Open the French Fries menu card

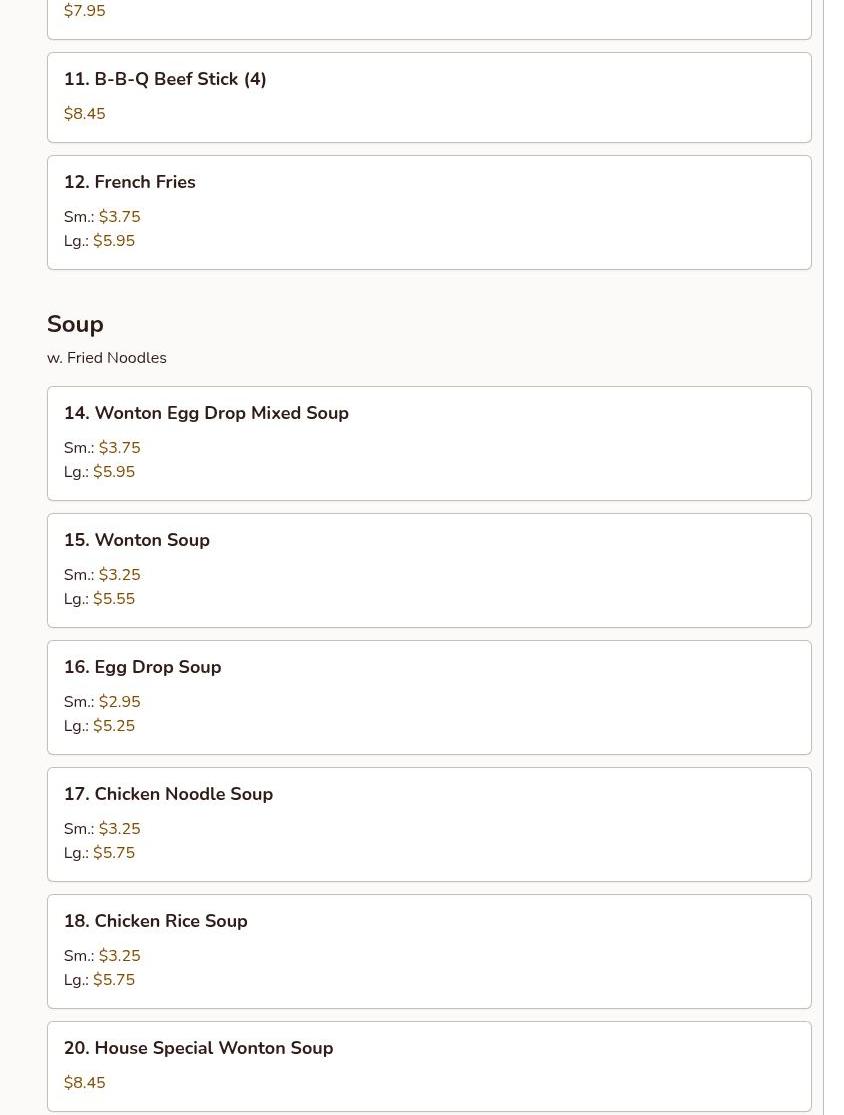pos(429,213)
